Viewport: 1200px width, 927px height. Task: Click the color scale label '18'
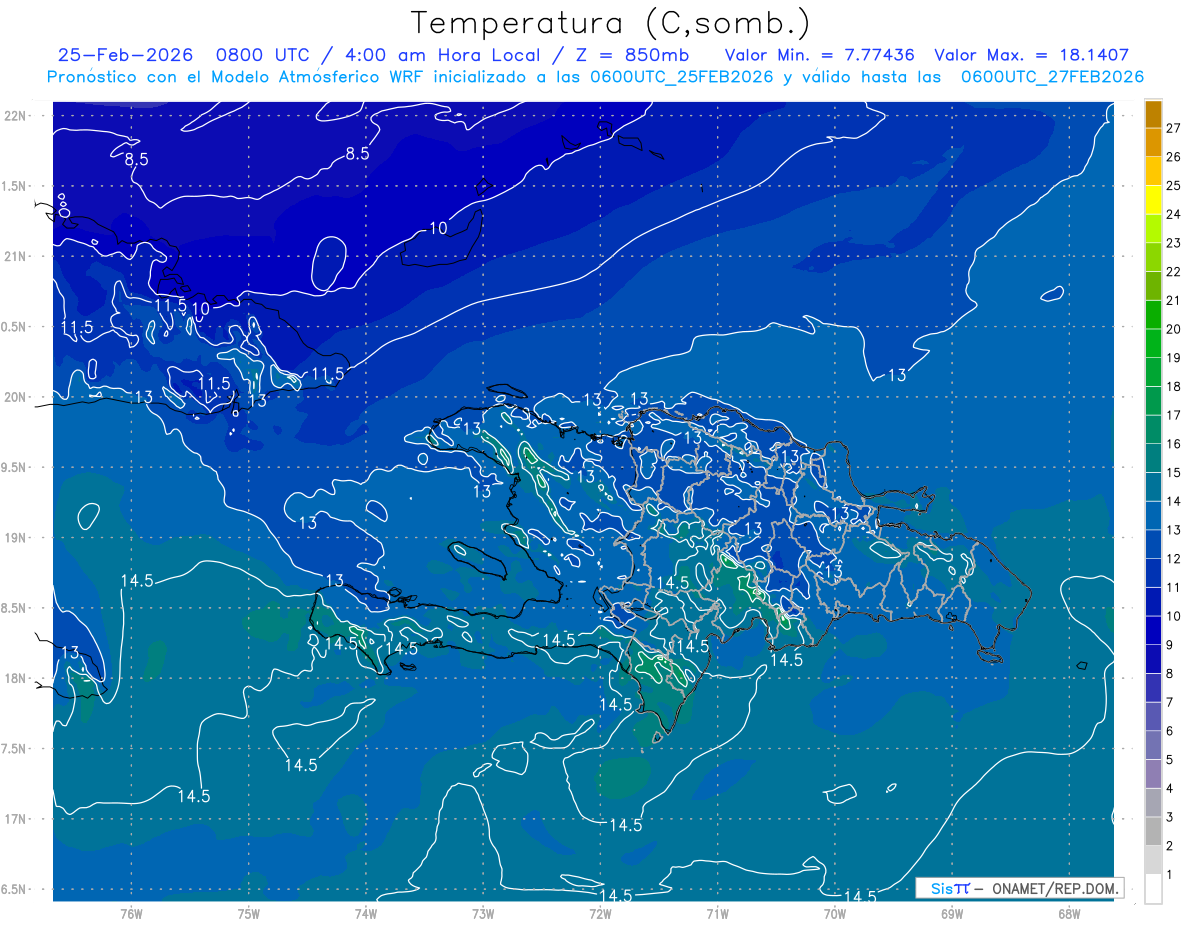[x=1173, y=387]
